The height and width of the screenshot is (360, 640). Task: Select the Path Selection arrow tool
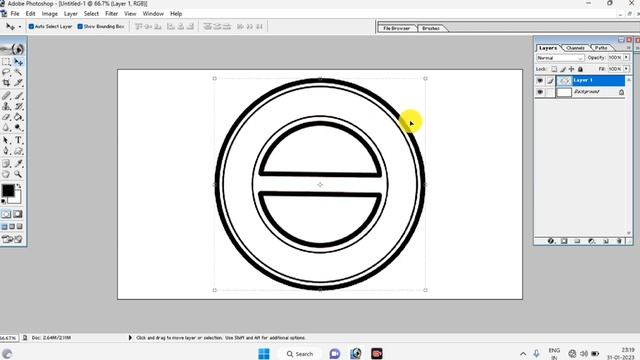[6, 140]
